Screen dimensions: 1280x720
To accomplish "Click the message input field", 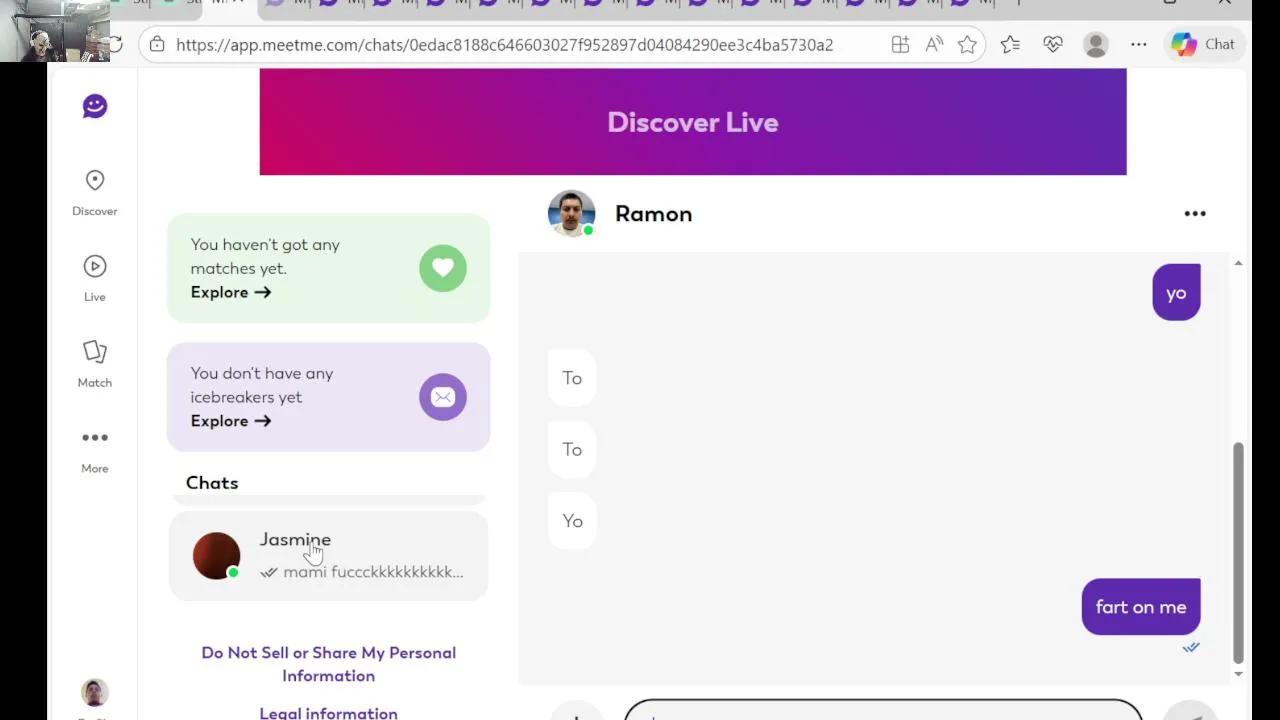I will pyautogui.click(x=883, y=710).
